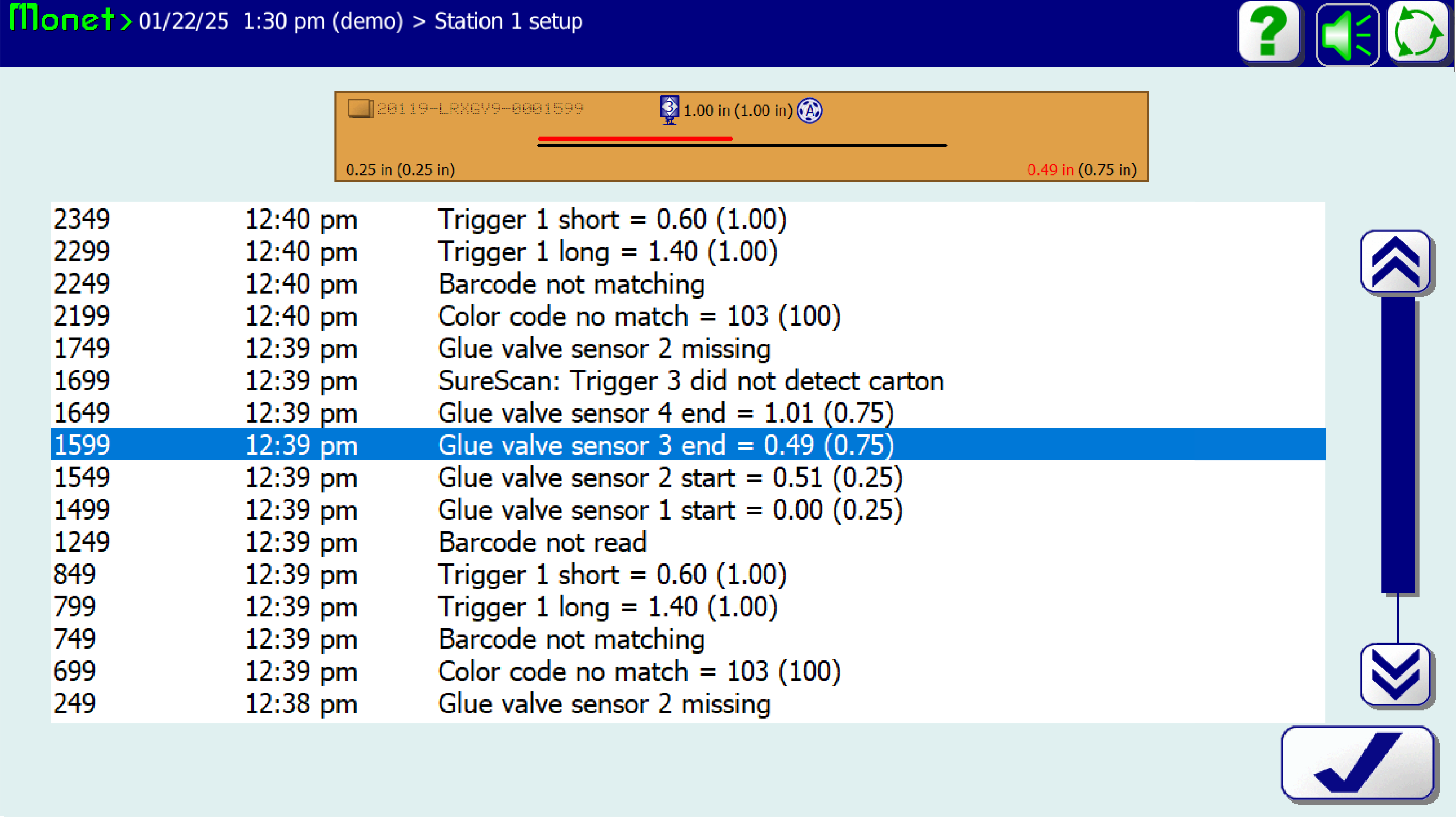Select row 1699 SureScan Trigger 3 fault
This screenshot has height=817, width=1456.
(688, 380)
